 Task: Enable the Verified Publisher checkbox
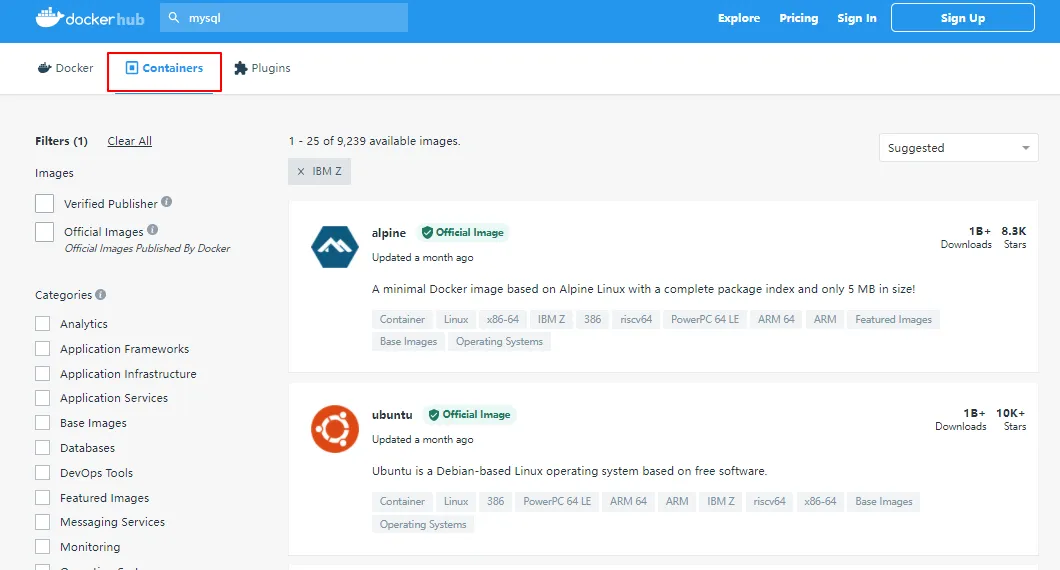click(45, 204)
